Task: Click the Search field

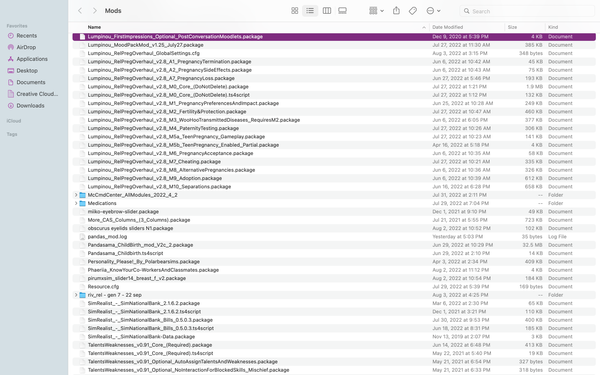Action: [x=528, y=11]
